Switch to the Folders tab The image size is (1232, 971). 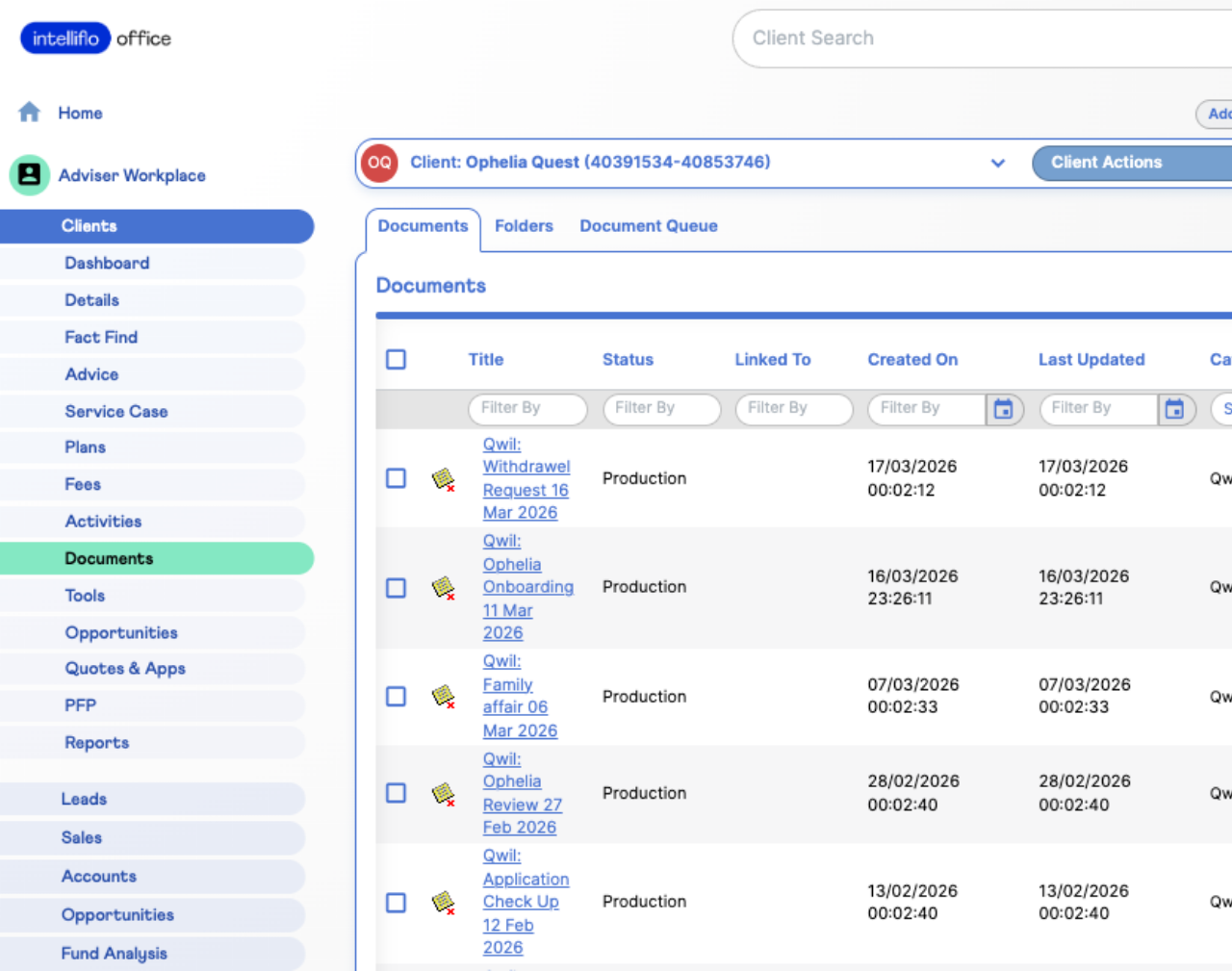pyautogui.click(x=524, y=226)
